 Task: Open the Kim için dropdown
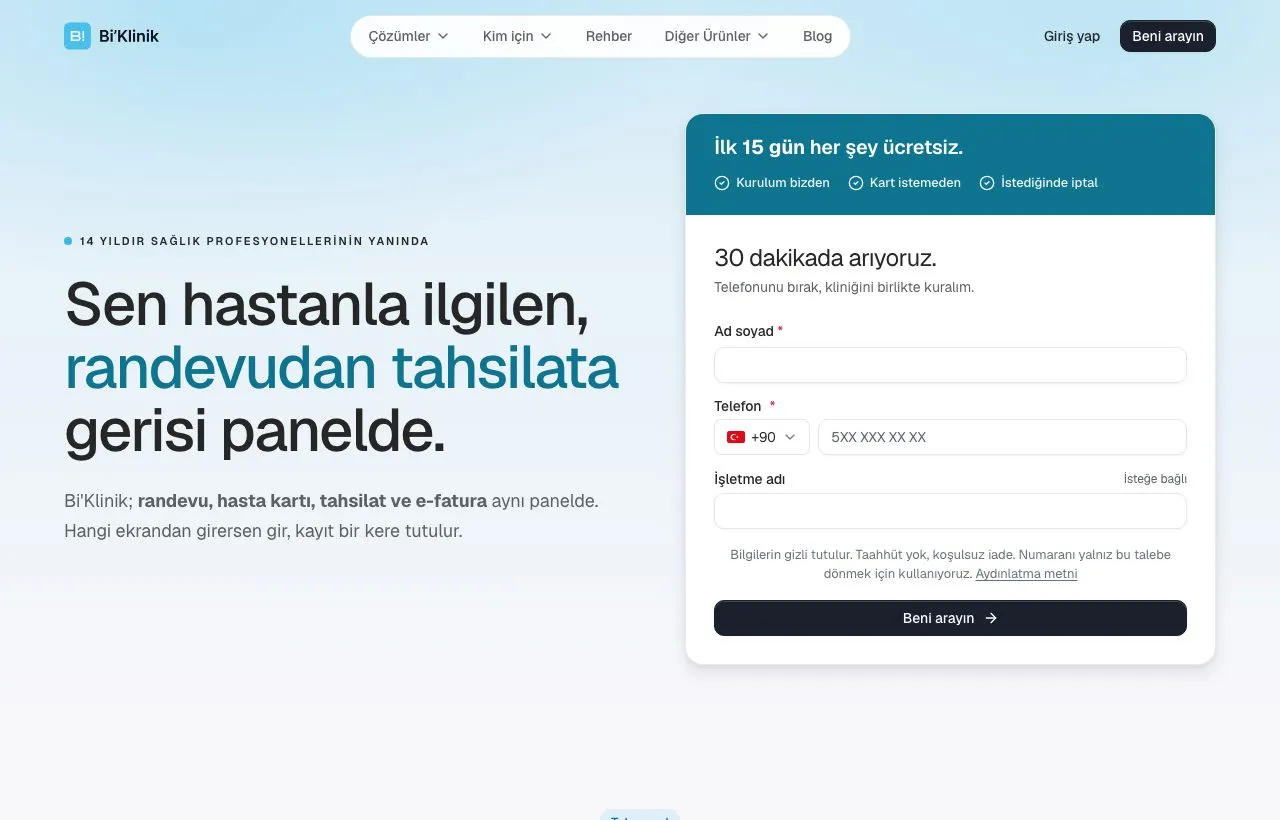pyautogui.click(x=517, y=36)
